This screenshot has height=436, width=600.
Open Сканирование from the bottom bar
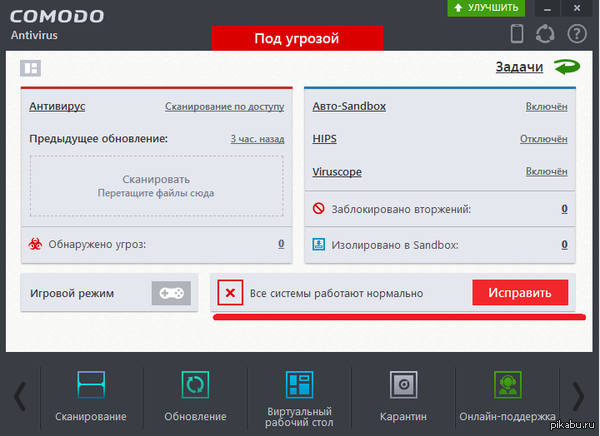[x=91, y=395]
